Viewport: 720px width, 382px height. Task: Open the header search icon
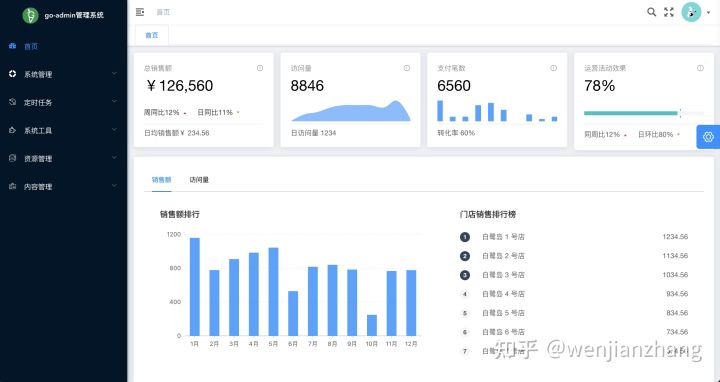651,12
